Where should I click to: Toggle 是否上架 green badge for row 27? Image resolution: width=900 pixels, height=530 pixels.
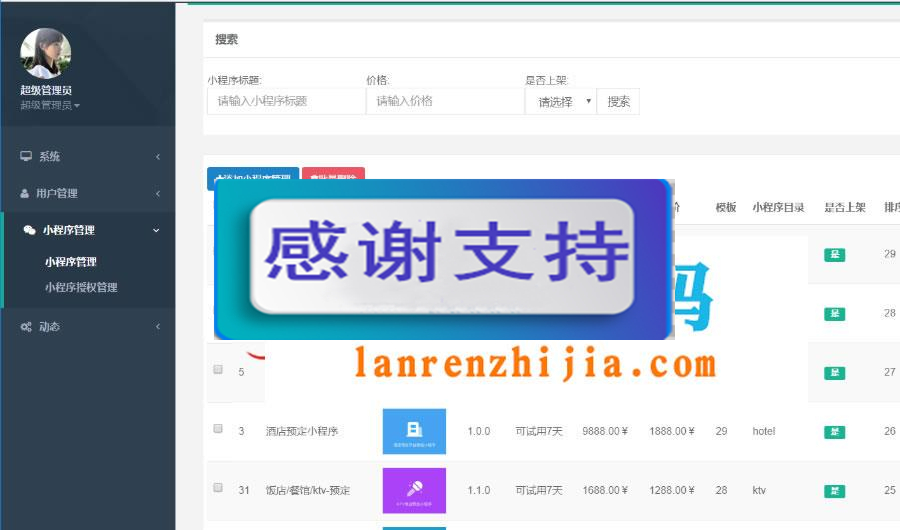(835, 373)
